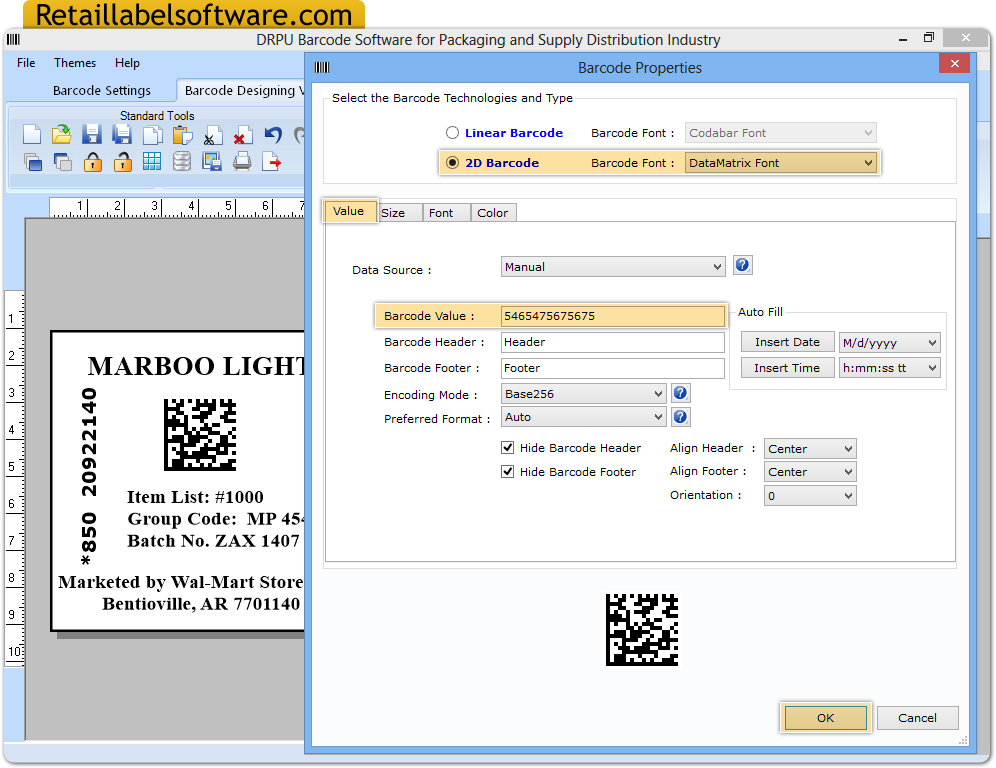Screen dimensions: 996x768
Task: Open the DataMatrix Font dropdown
Action: tap(781, 163)
